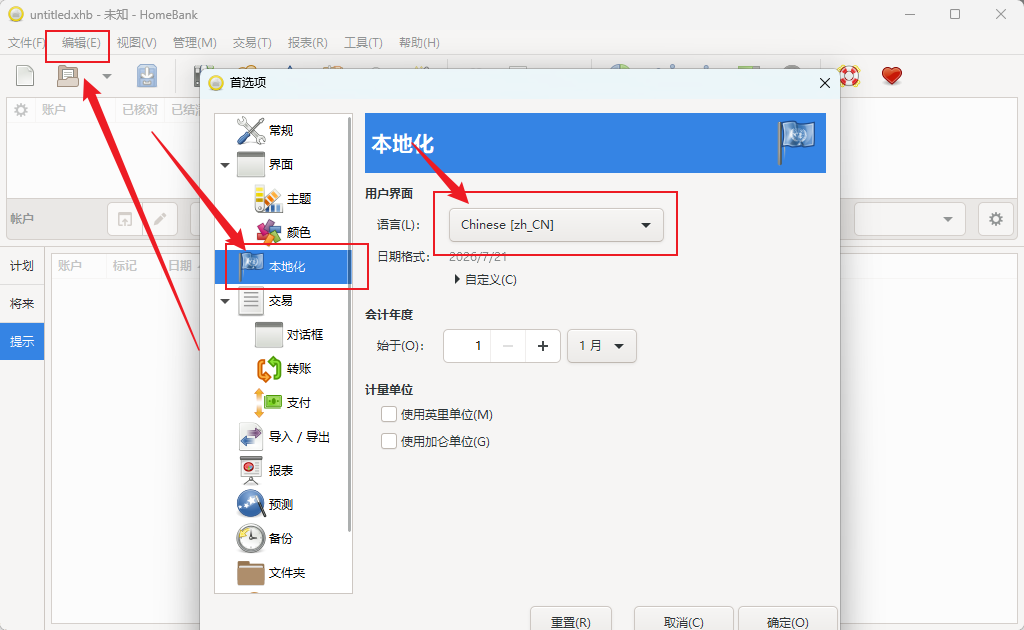The width and height of the screenshot is (1024, 630).
Task: Switch to the 计划 tab
Action: pos(22,266)
